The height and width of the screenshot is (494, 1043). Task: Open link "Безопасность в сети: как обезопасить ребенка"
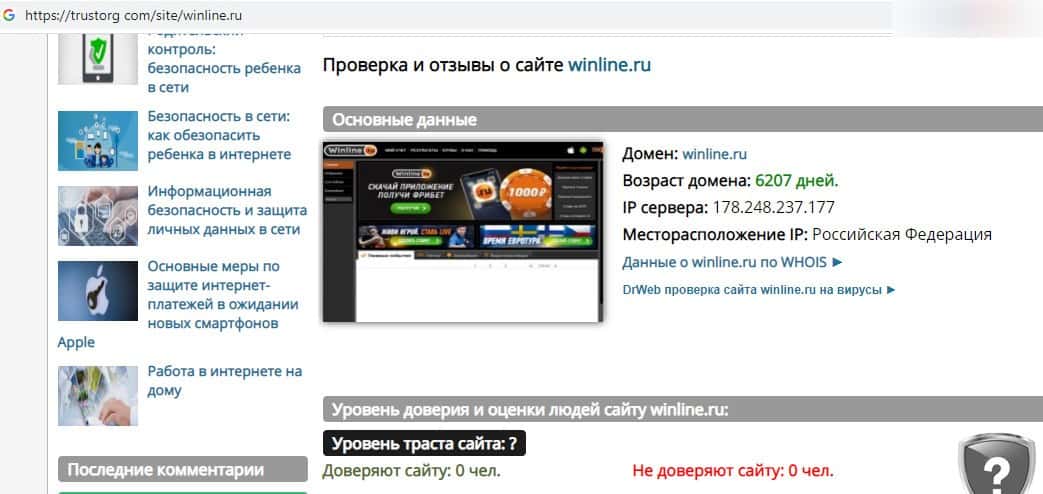tap(220, 136)
